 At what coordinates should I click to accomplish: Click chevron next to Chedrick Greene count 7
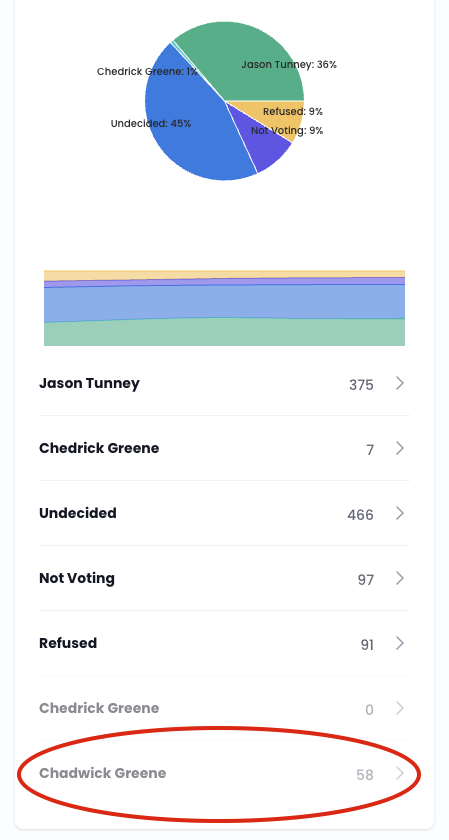coord(400,448)
